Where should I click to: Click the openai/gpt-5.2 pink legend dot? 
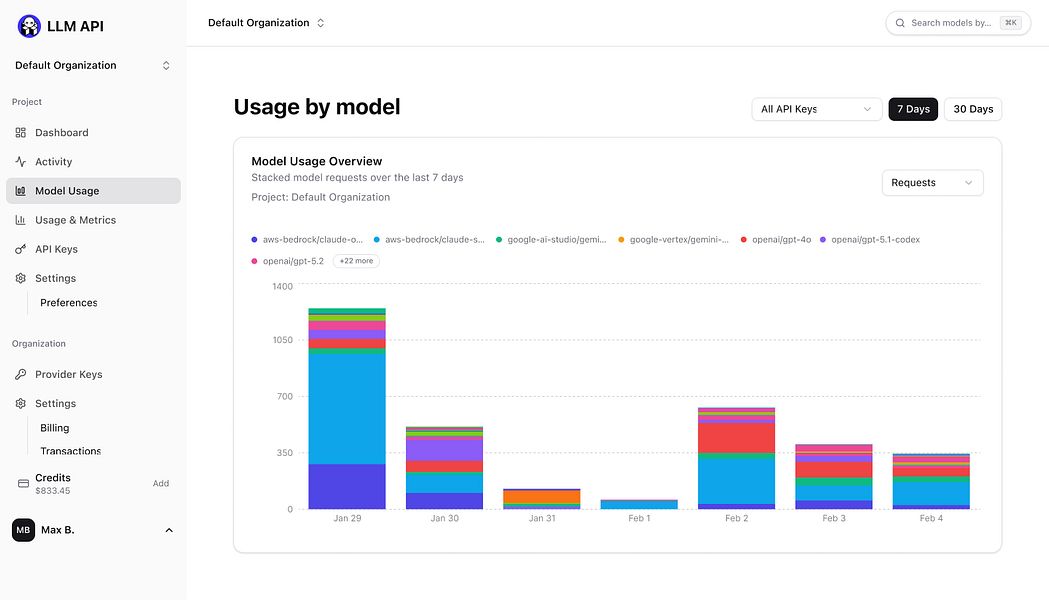255,261
